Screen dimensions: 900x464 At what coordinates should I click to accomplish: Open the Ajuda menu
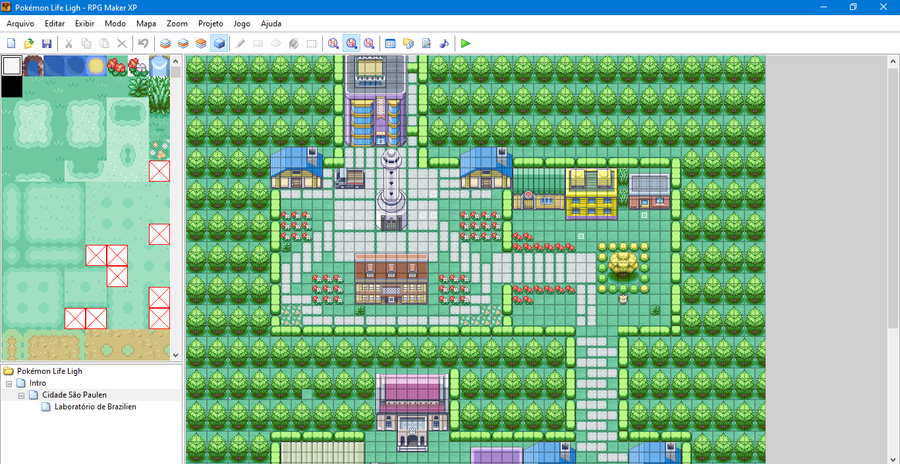click(x=271, y=24)
